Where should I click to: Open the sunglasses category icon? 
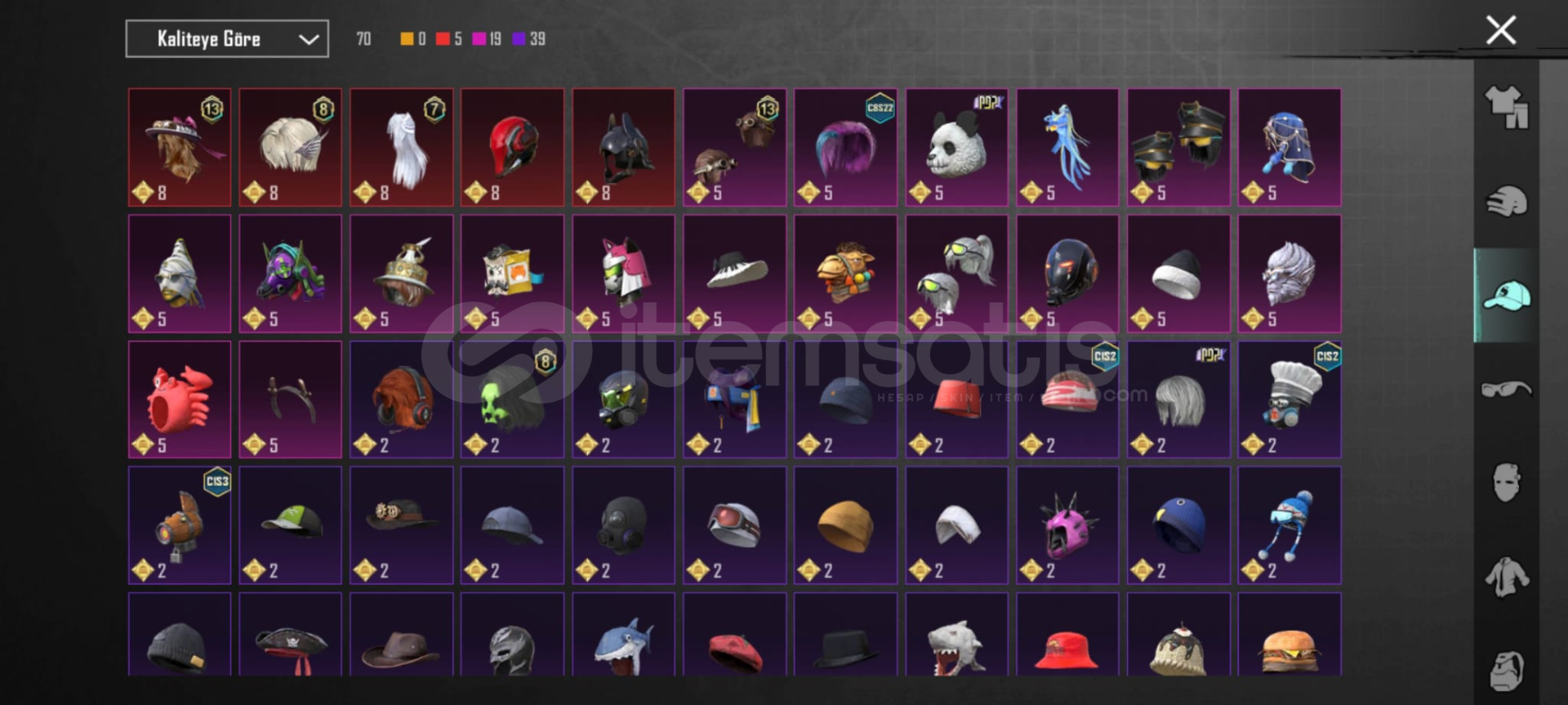pos(1507,389)
